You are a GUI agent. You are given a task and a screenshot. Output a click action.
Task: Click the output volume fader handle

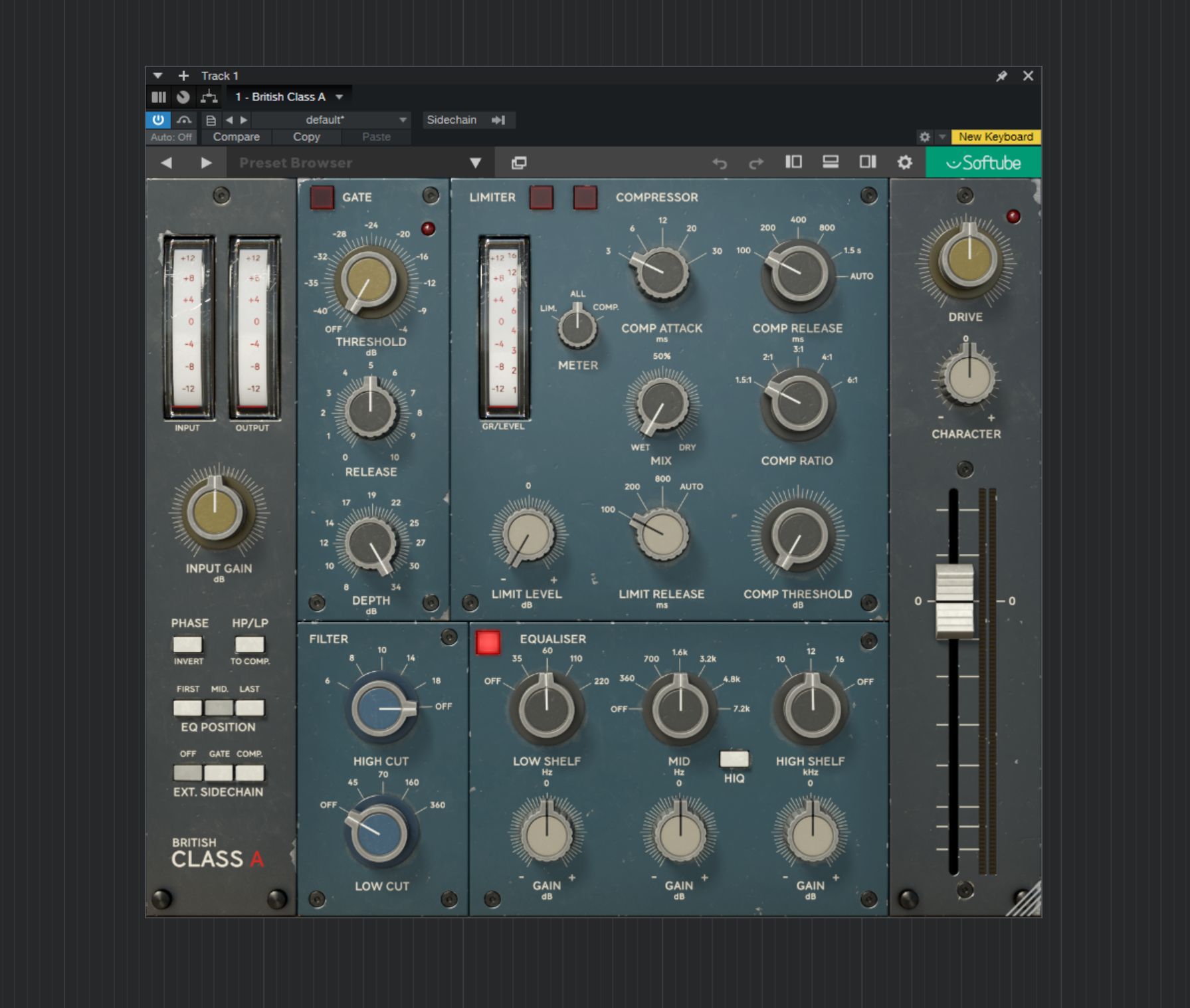[x=955, y=601]
